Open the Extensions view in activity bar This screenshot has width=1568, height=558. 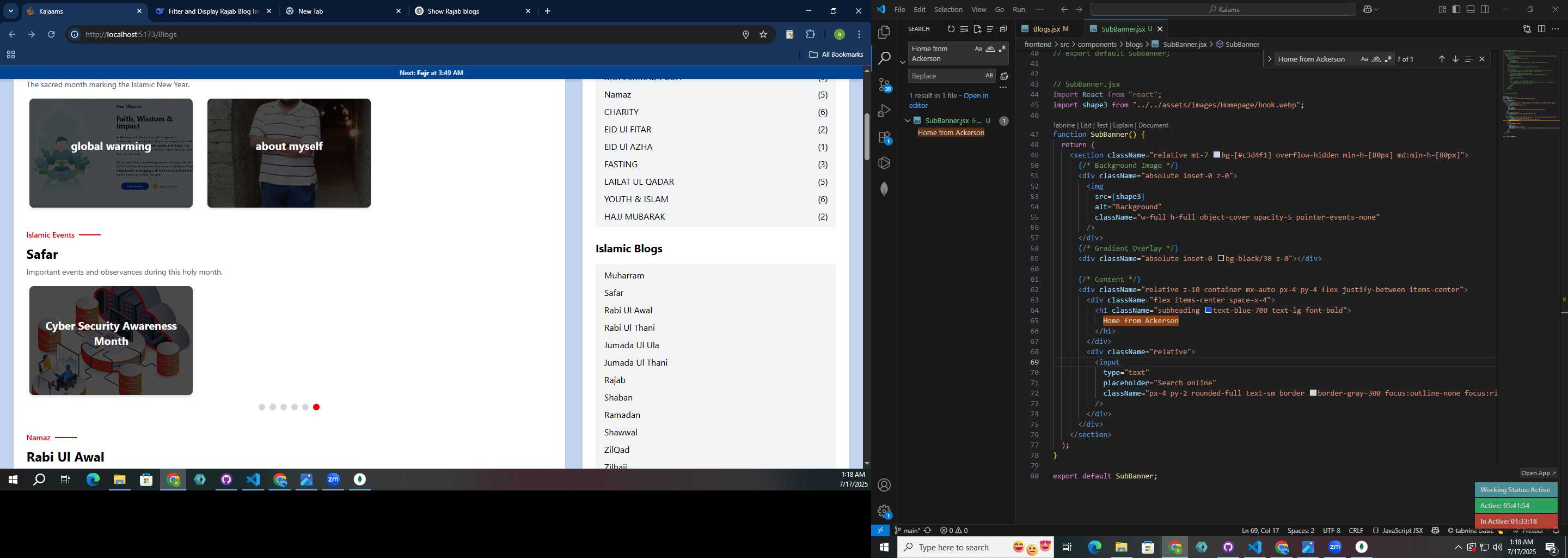click(884, 138)
